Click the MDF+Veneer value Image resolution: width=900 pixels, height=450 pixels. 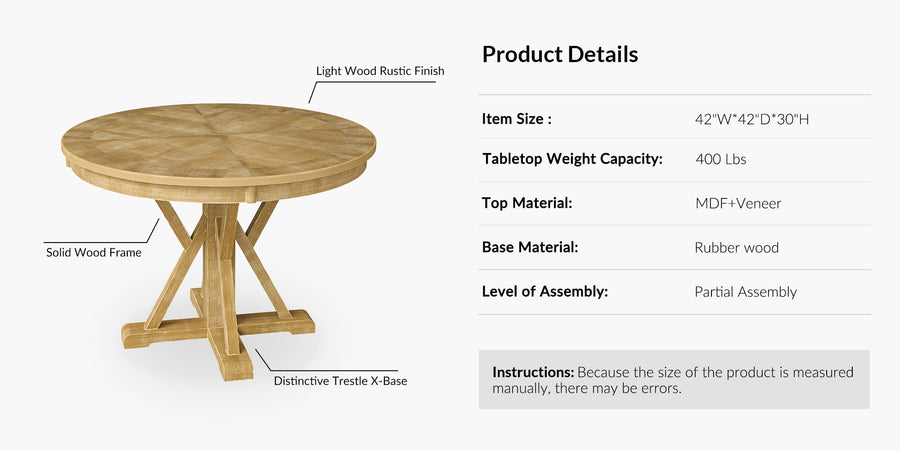[738, 203]
